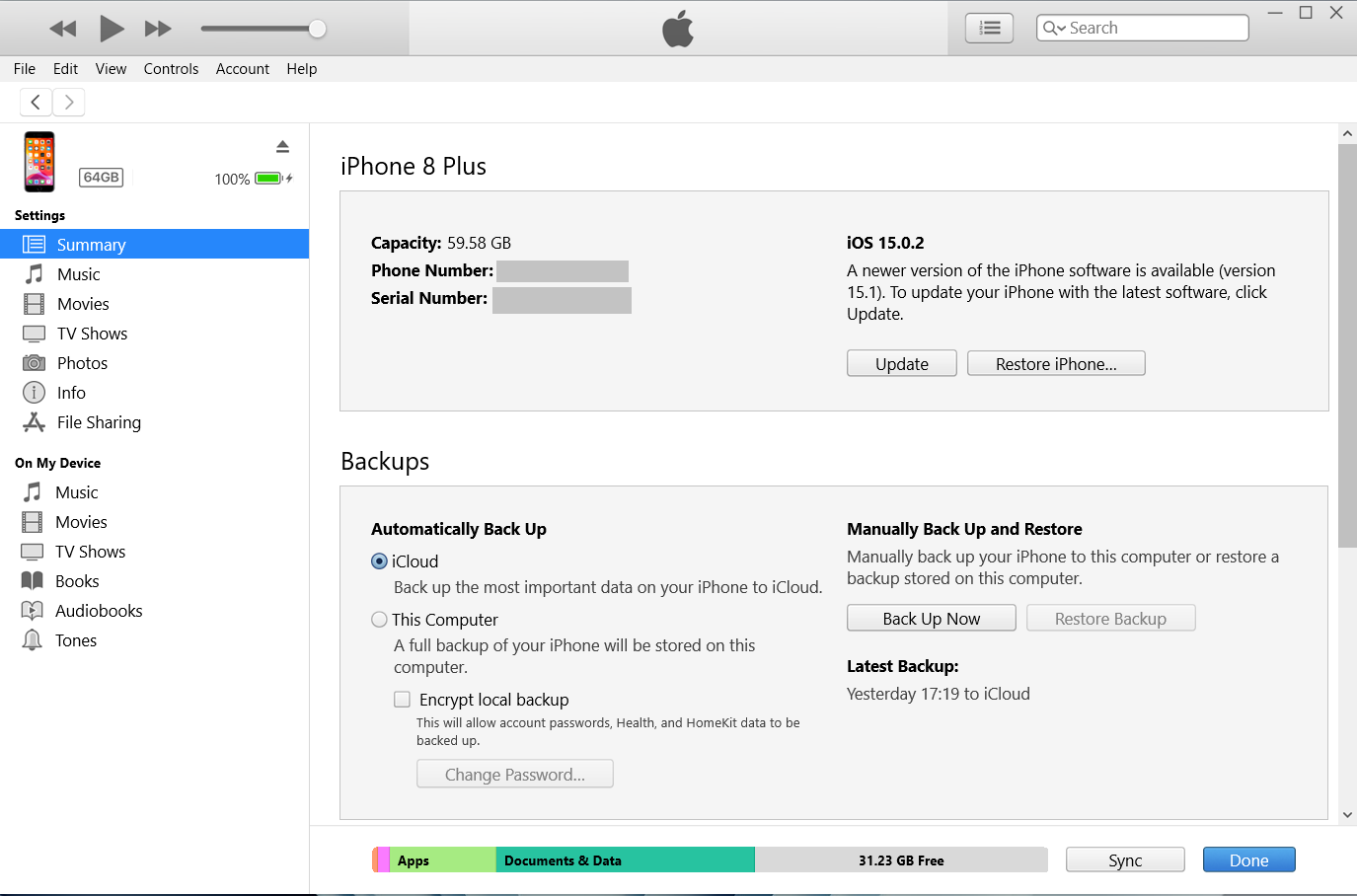Click the 64GB capacity badge

pyautogui.click(x=102, y=178)
